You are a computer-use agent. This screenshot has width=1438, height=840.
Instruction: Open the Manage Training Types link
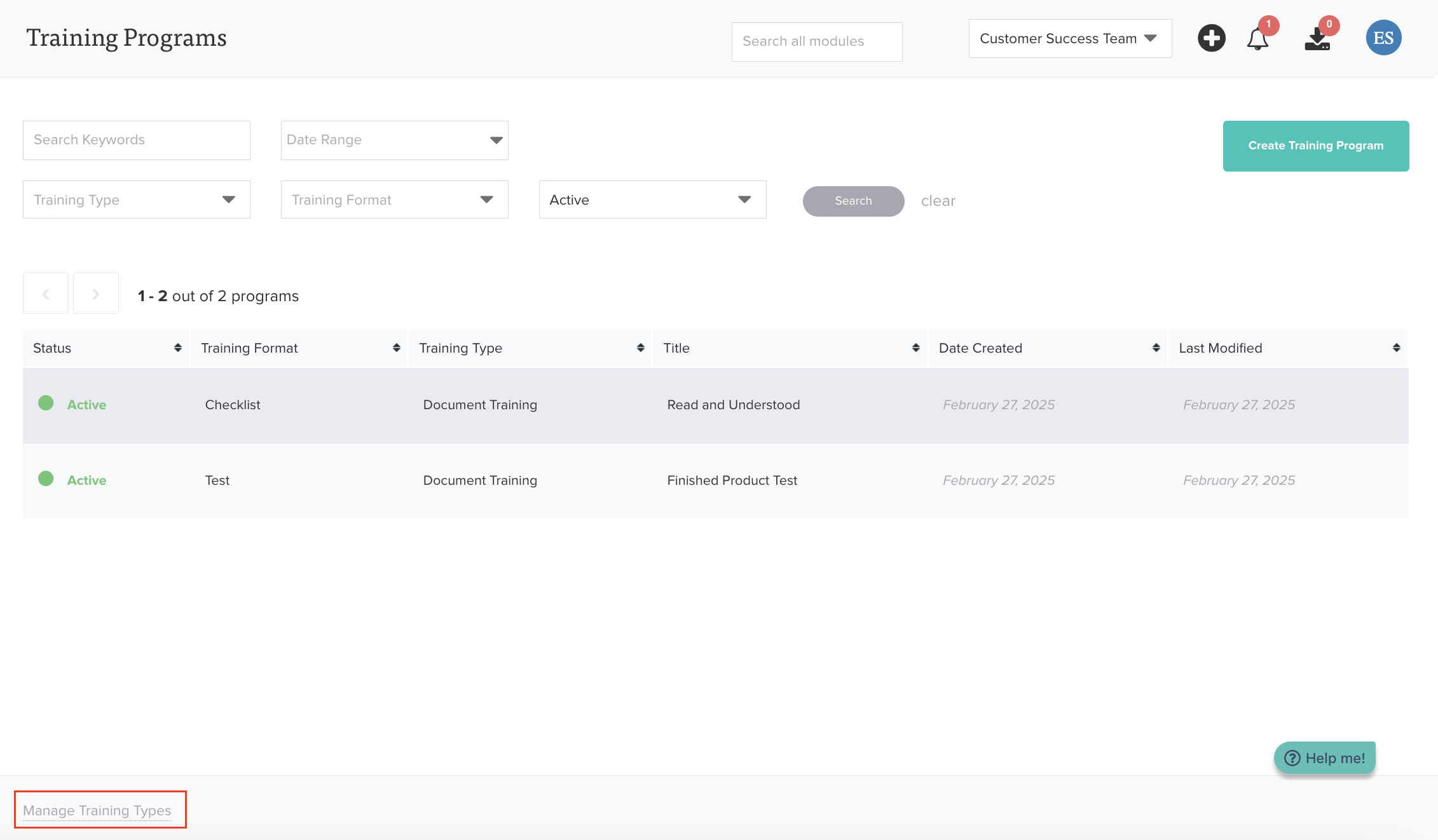coord(97,810)
